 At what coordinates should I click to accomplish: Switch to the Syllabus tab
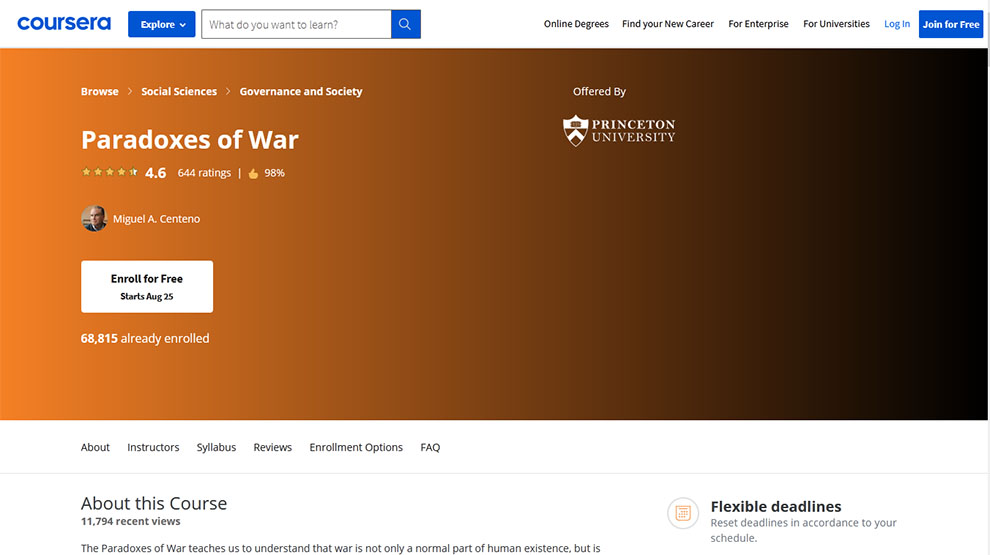(x=216, y=447)
